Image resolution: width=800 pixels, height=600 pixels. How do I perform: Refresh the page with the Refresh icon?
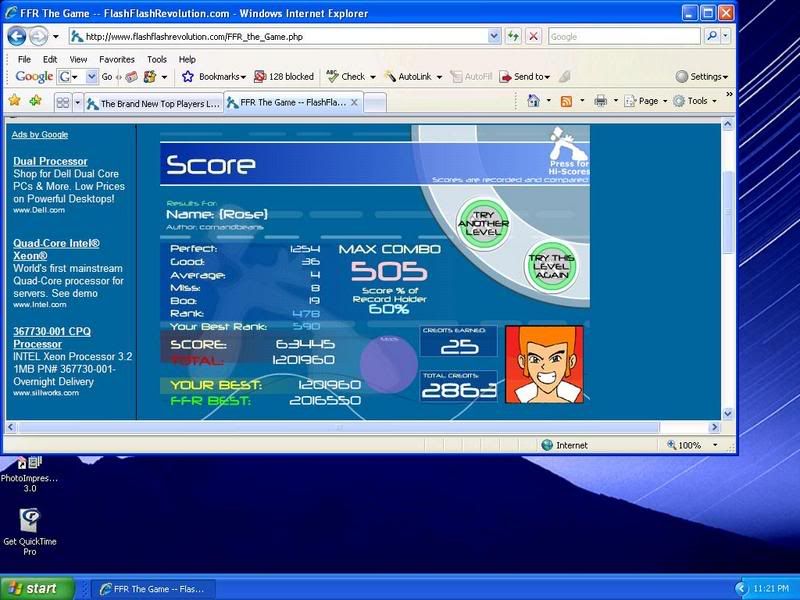click(513, 36)
